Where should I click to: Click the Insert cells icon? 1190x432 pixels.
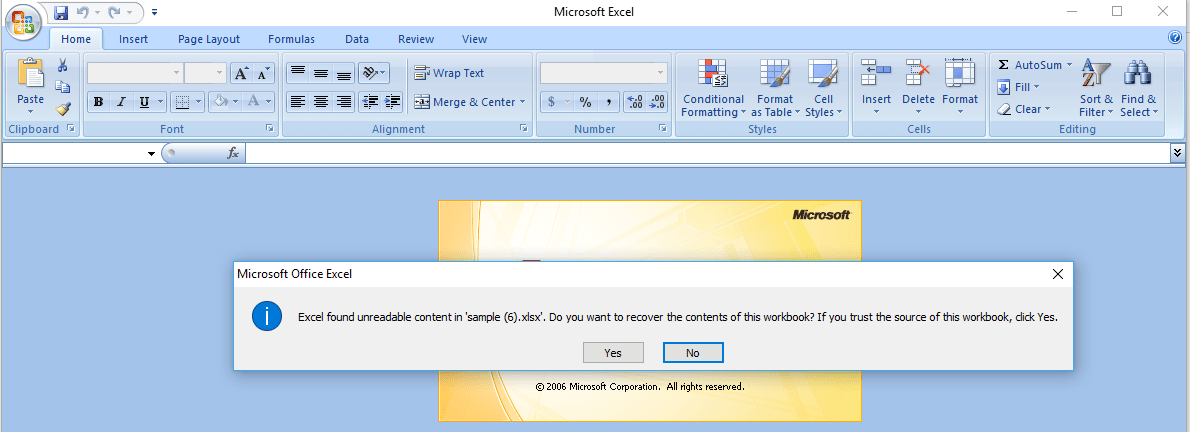click(x=877, y=74)
